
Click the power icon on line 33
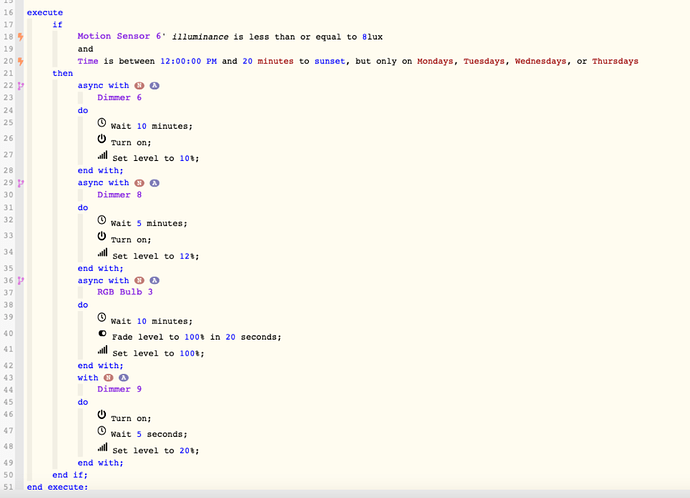coord(102,236)
